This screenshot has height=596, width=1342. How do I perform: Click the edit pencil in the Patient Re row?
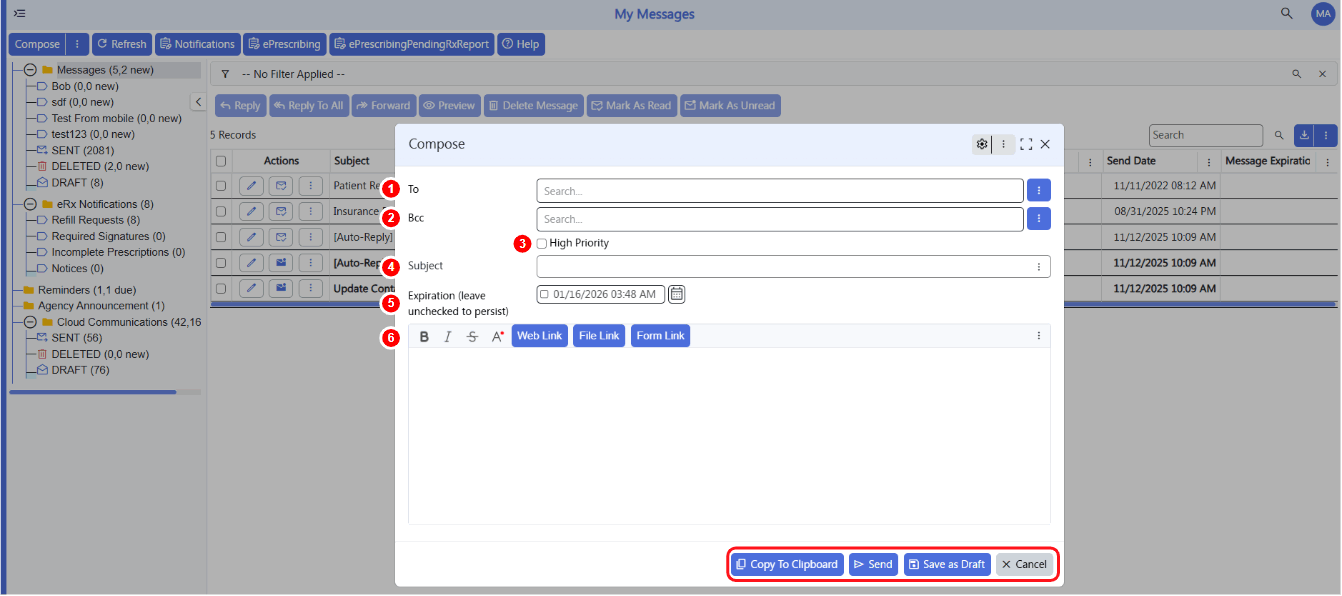coord(251,185)
